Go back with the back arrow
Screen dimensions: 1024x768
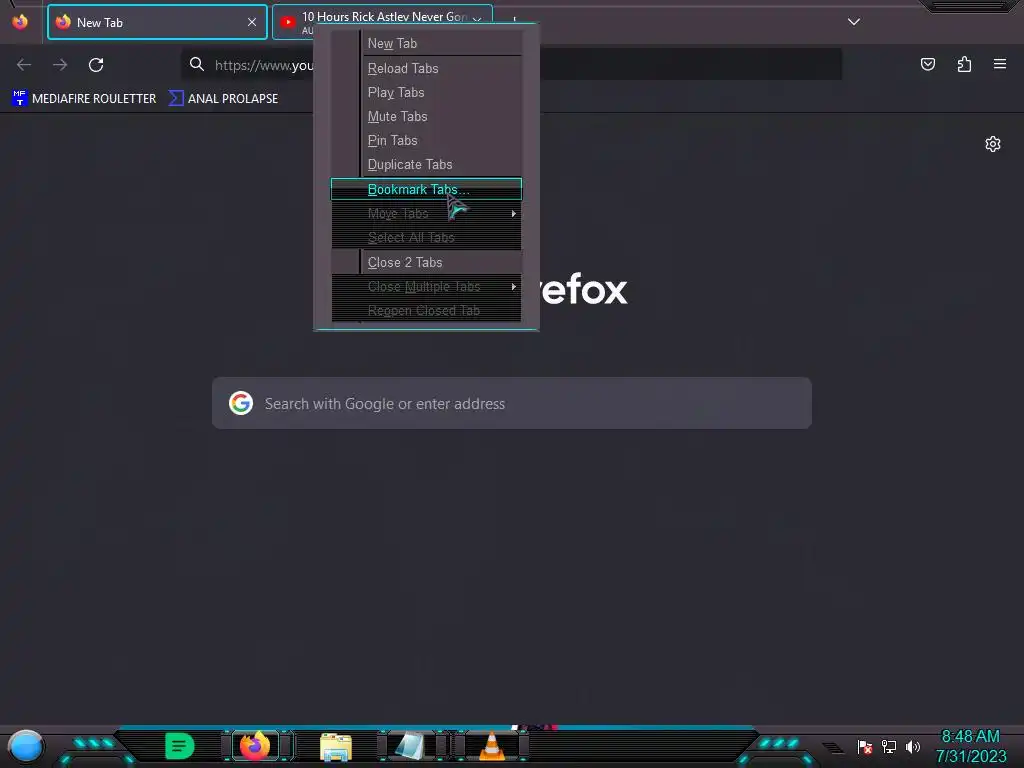24,65
